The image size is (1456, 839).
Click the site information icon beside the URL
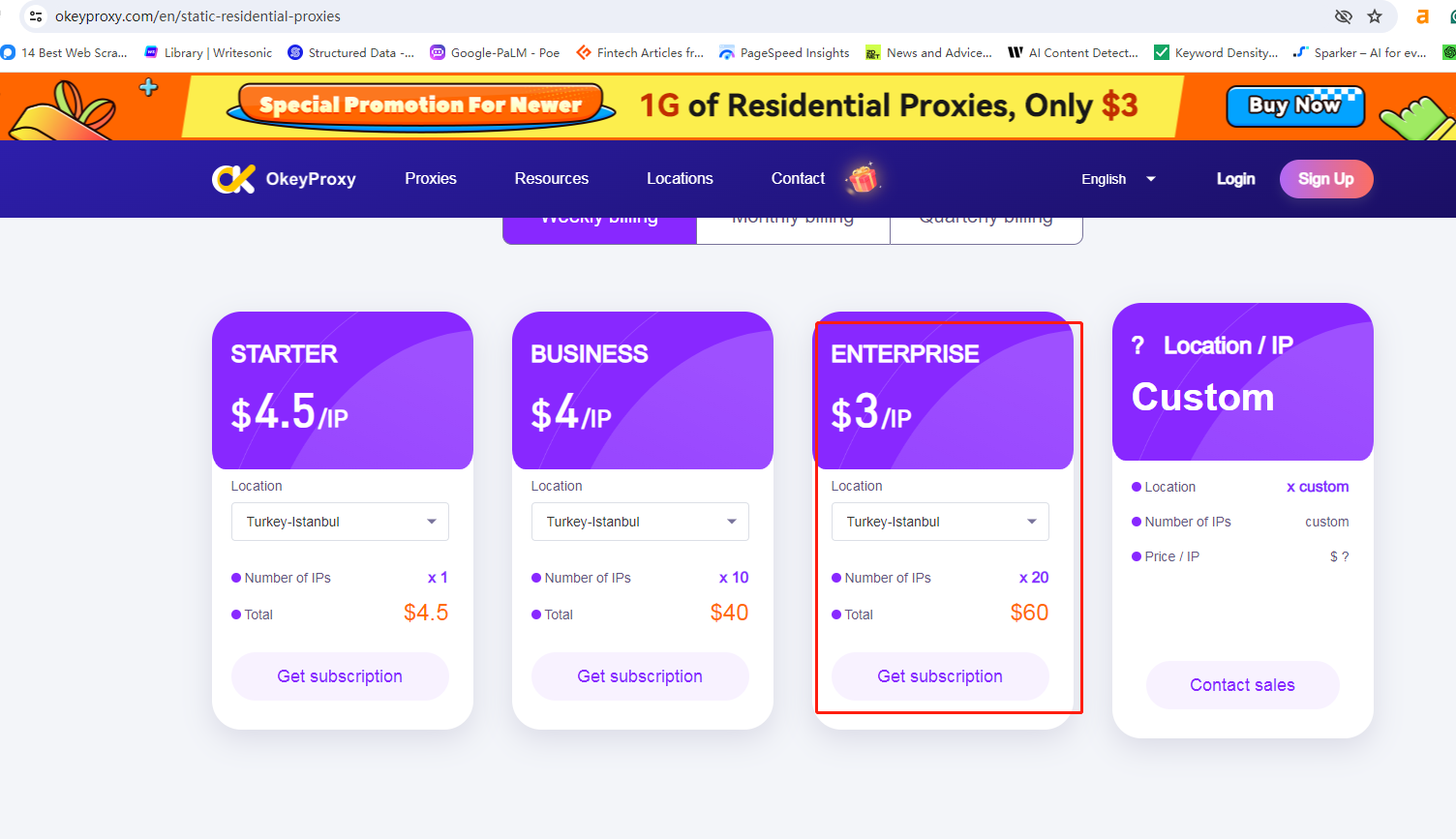pyautogui.click(x=36, y=16)
